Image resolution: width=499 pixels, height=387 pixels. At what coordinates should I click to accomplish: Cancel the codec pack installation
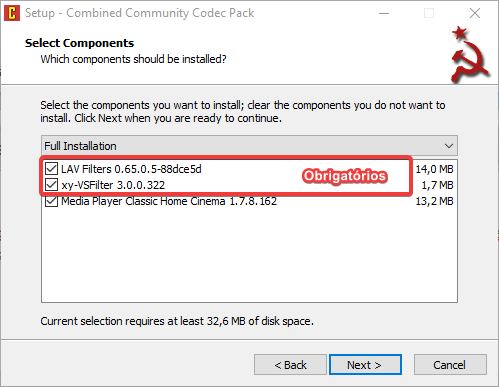click(450, 365)
